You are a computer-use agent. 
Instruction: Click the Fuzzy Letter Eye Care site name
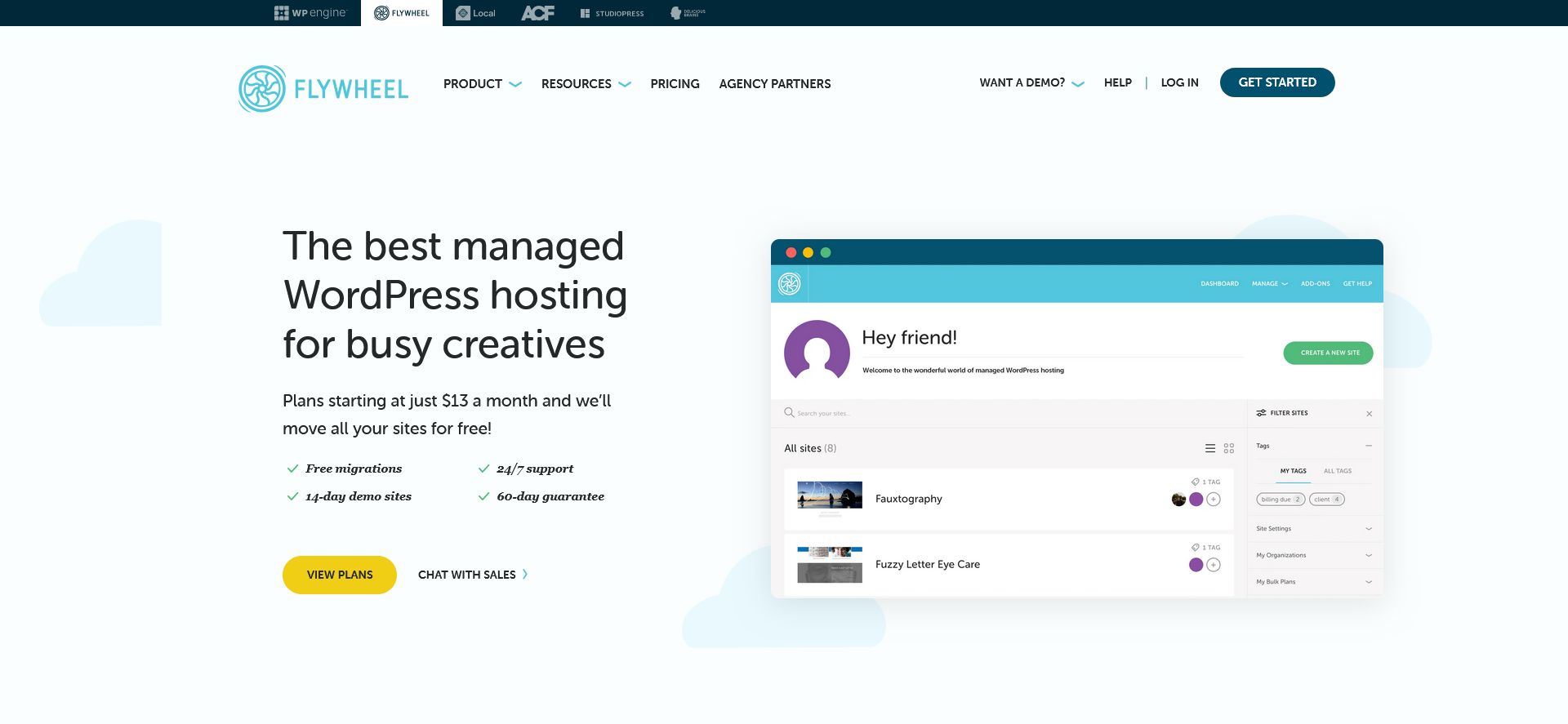point(928,564)
